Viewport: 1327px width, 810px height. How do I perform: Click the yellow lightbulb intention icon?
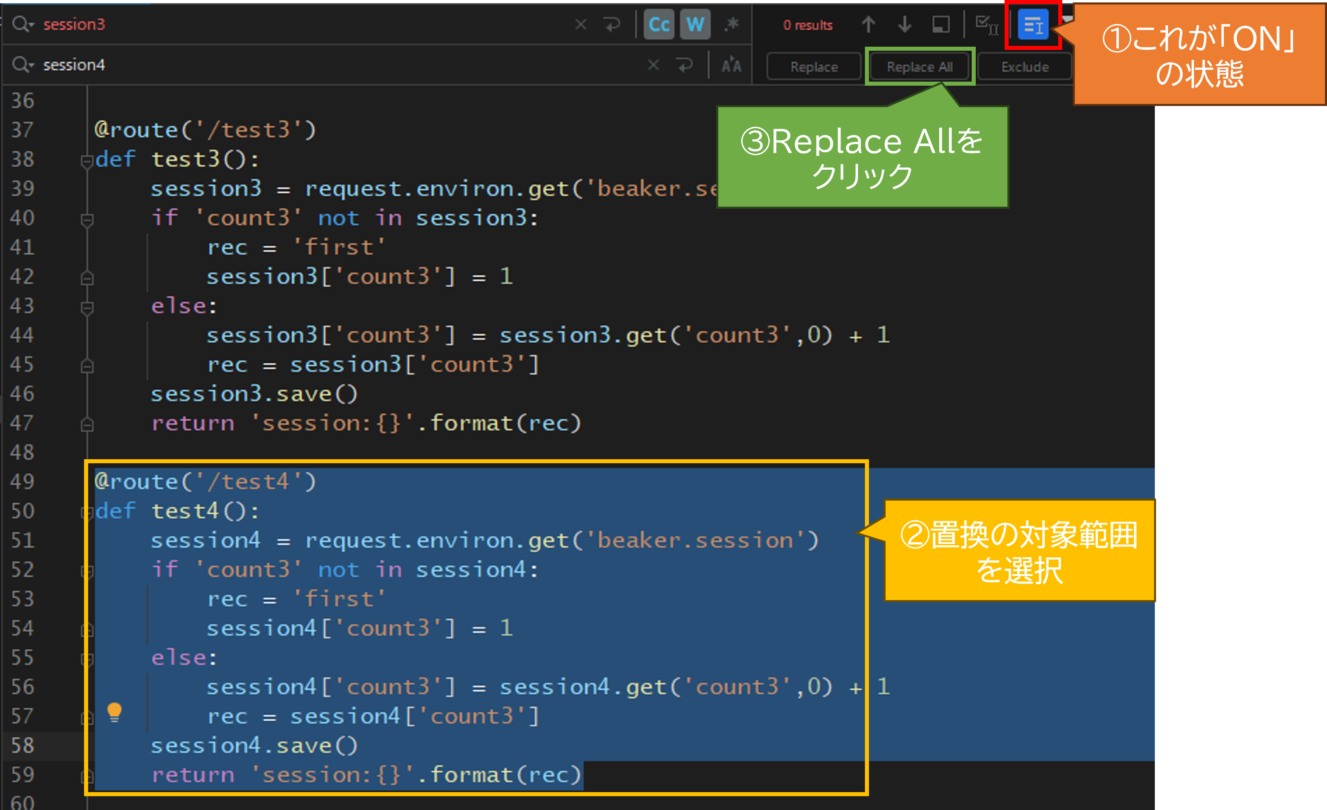pos(115,712)
